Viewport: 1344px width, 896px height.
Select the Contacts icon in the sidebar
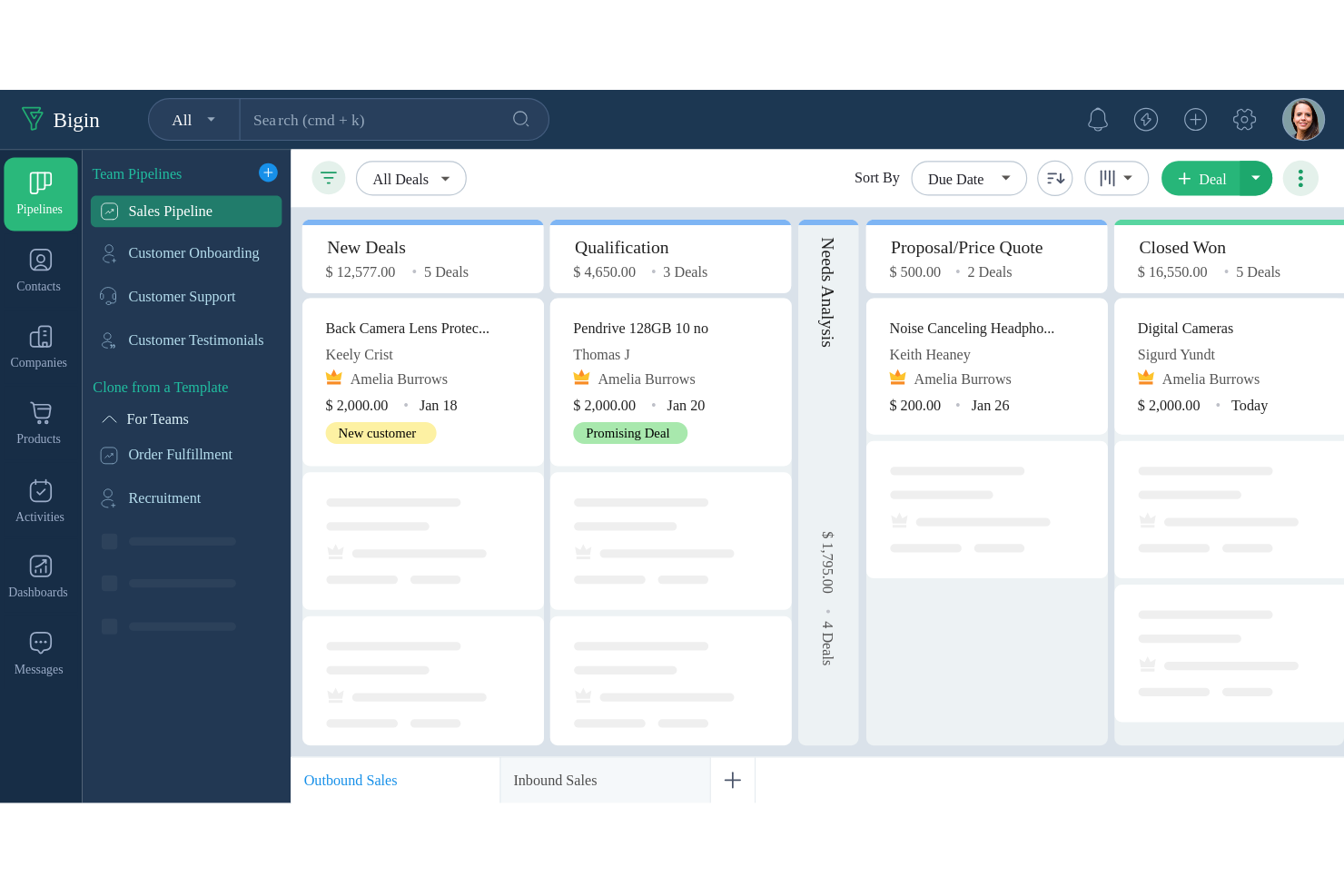pos(40,270)
